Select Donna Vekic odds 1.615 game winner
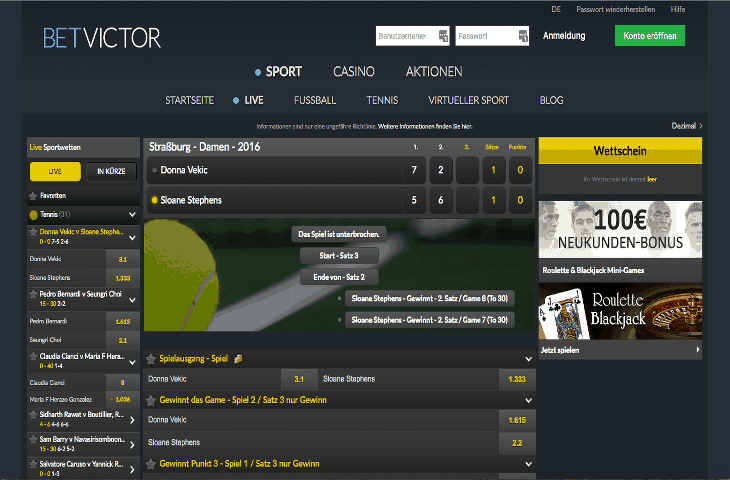Image resolution: width=730 pixels, height=480 pixels. [x=517, y=420]
